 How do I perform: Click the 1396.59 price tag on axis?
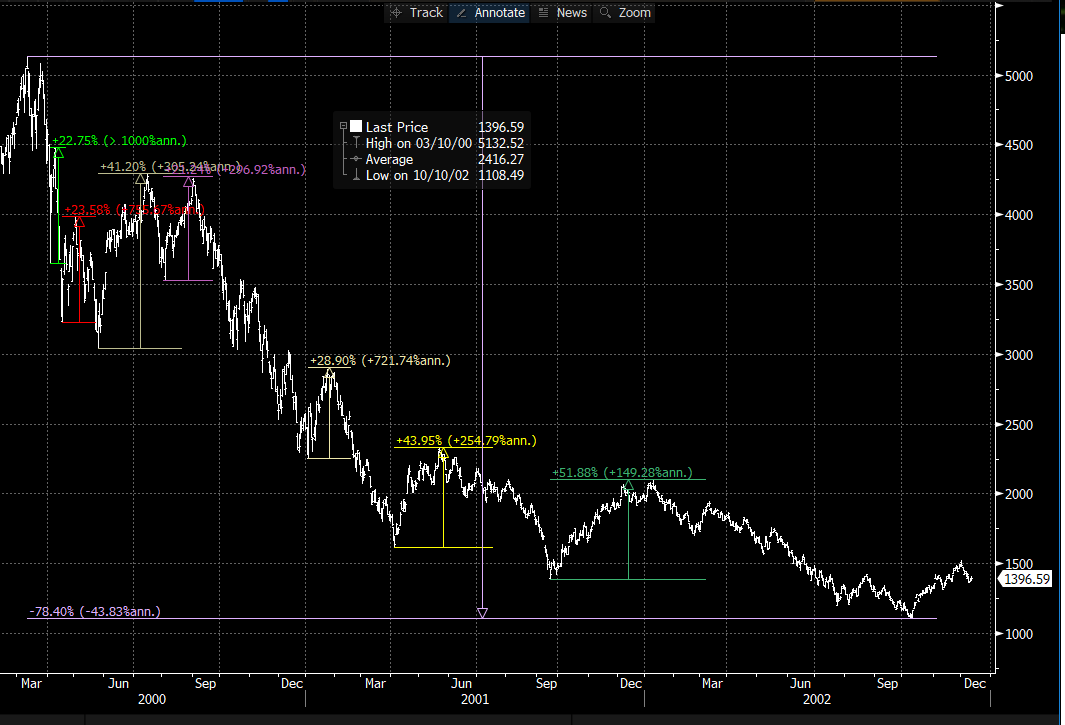coord(1027,580)
